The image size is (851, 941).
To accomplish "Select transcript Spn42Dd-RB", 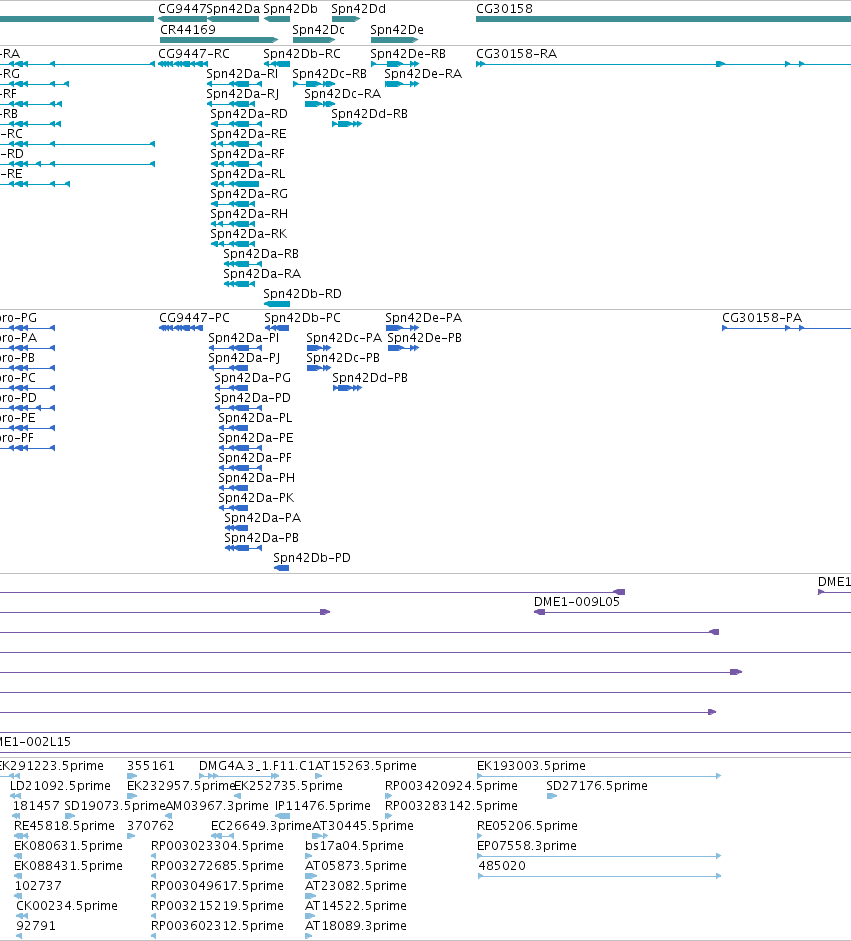I will tap(347, 124).
